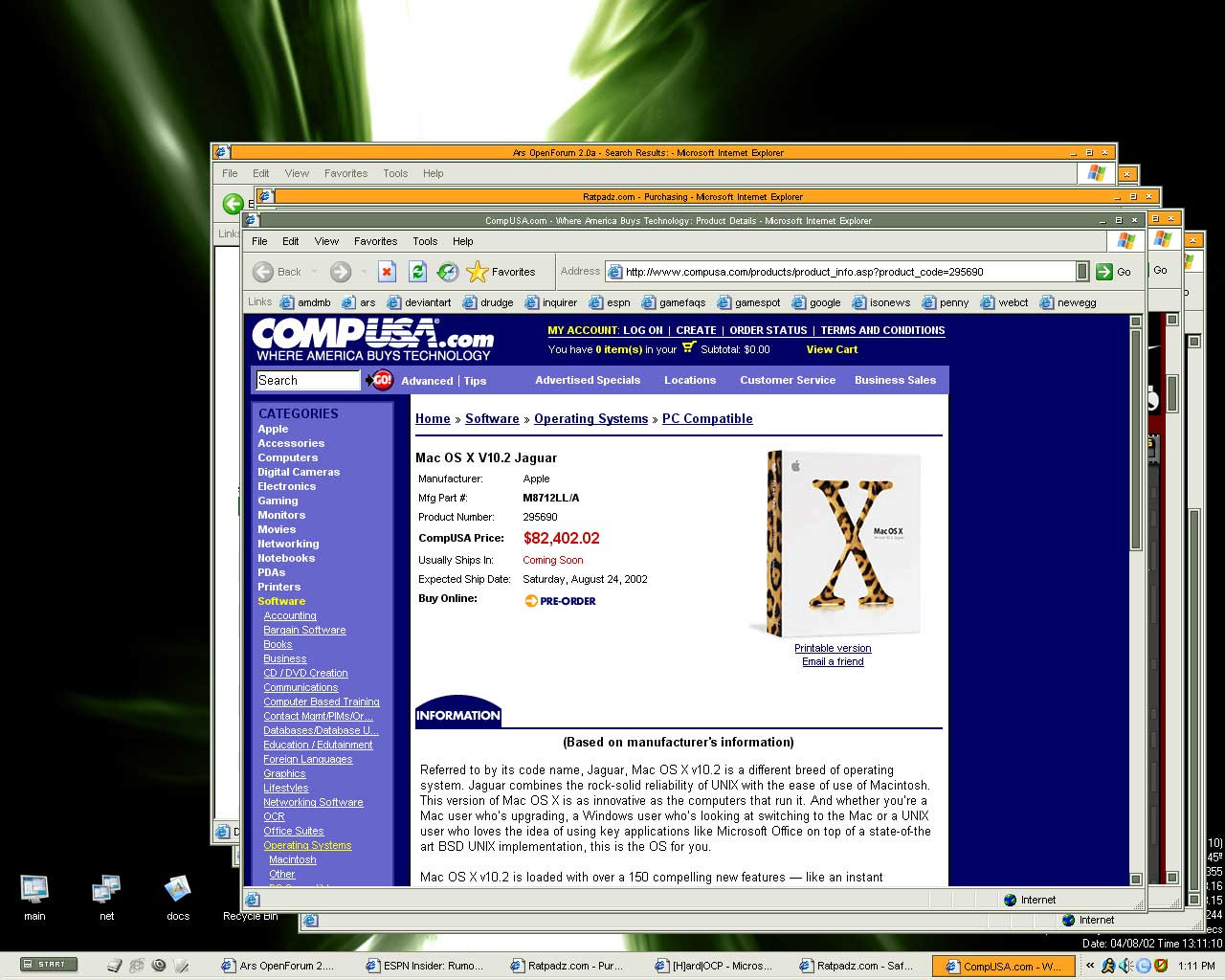
Task: Open the docs desktop icon
Action: click(x=178, y=897)
